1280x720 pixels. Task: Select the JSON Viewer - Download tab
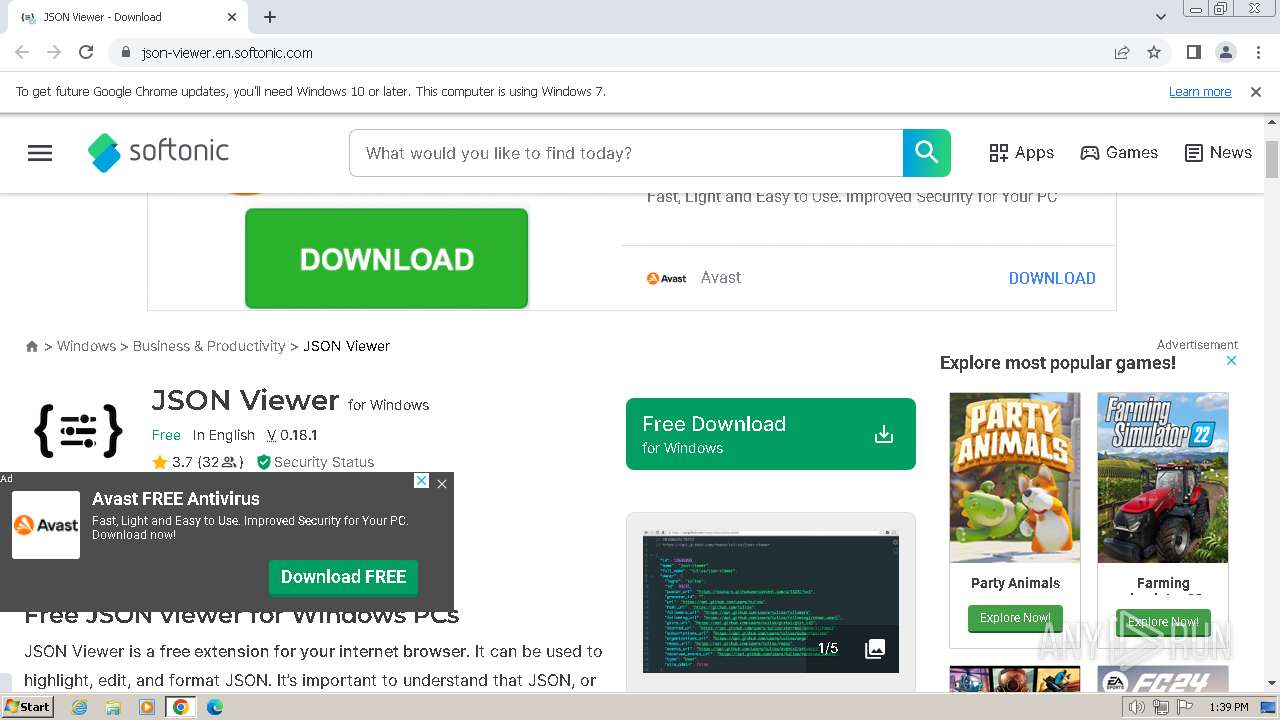coord(128,17)
